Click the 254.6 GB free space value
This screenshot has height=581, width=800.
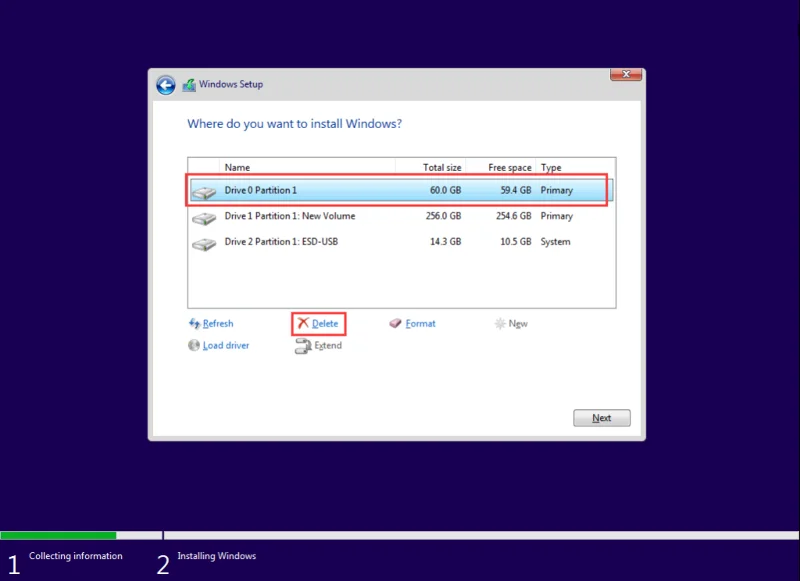pyautogui.click(x=514, y=216)
